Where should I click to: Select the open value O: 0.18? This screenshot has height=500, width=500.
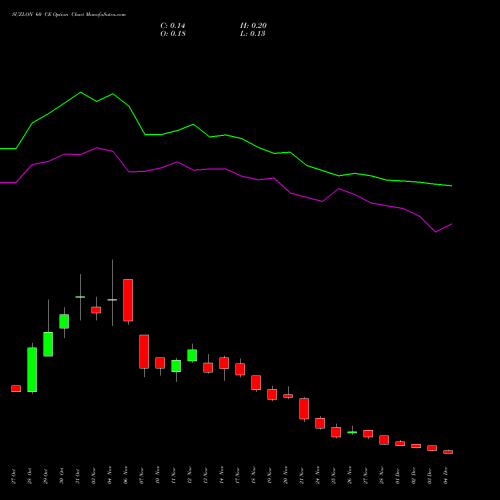click(173, 34)
